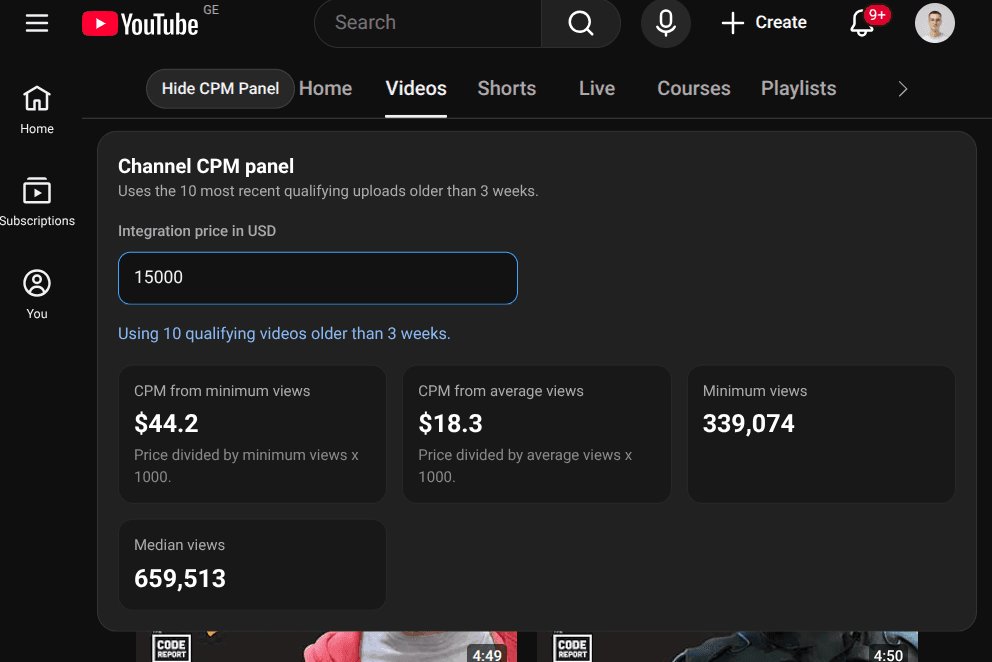Open the You section in sidebar
The width and height of the screenshot is (992, 662).
pyautogui.click(x=37, y=294)
